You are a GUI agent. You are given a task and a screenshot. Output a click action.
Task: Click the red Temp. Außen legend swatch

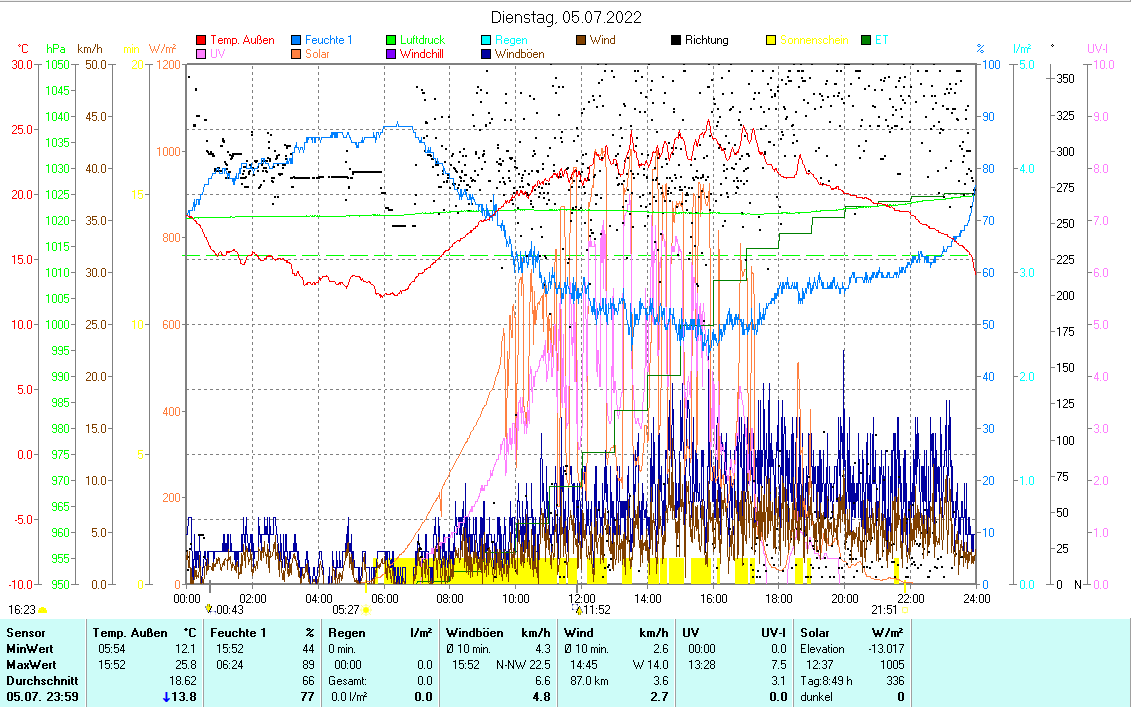tap(202, 40)
